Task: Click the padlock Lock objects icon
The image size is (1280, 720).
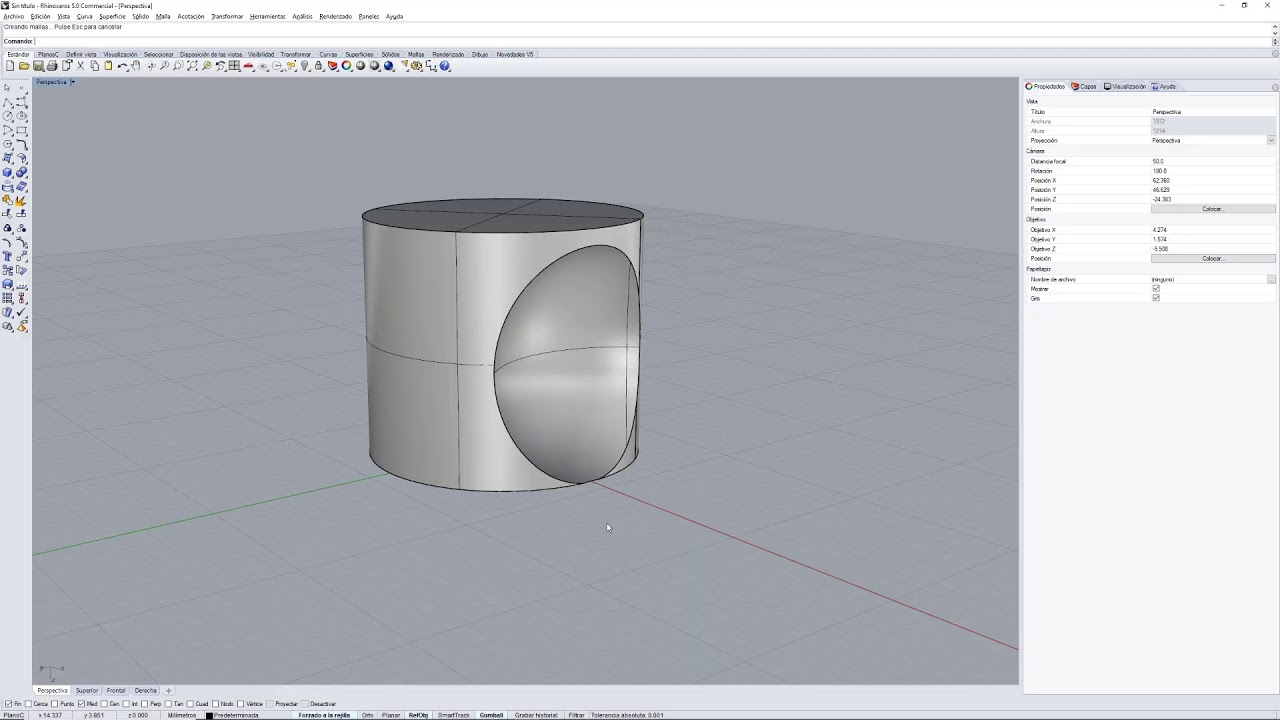Action: 319,66
